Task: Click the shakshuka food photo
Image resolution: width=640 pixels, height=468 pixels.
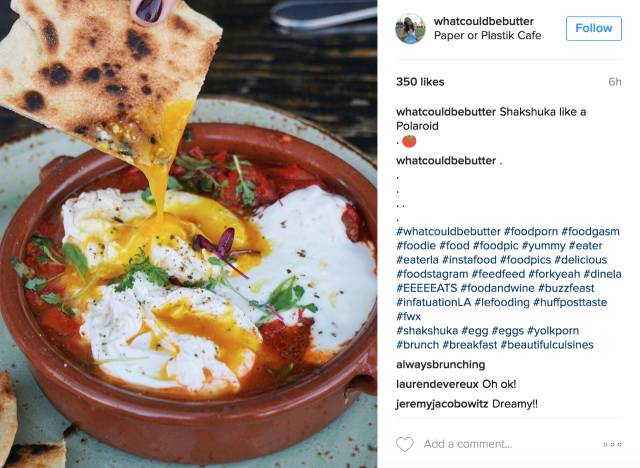Action: click(x=189, y=234)
